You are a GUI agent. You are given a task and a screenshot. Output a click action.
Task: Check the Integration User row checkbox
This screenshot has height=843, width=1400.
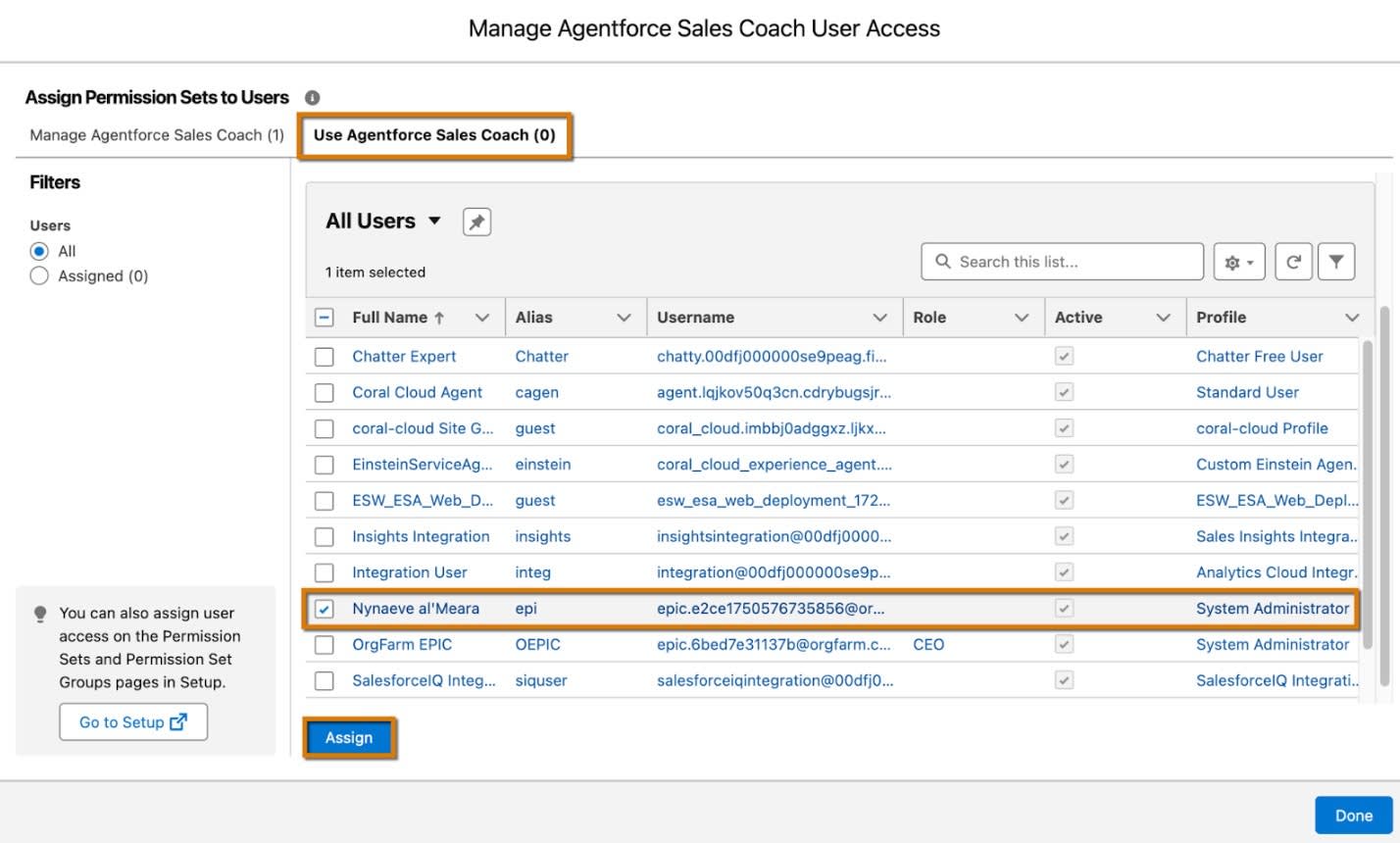pos(325,572)
